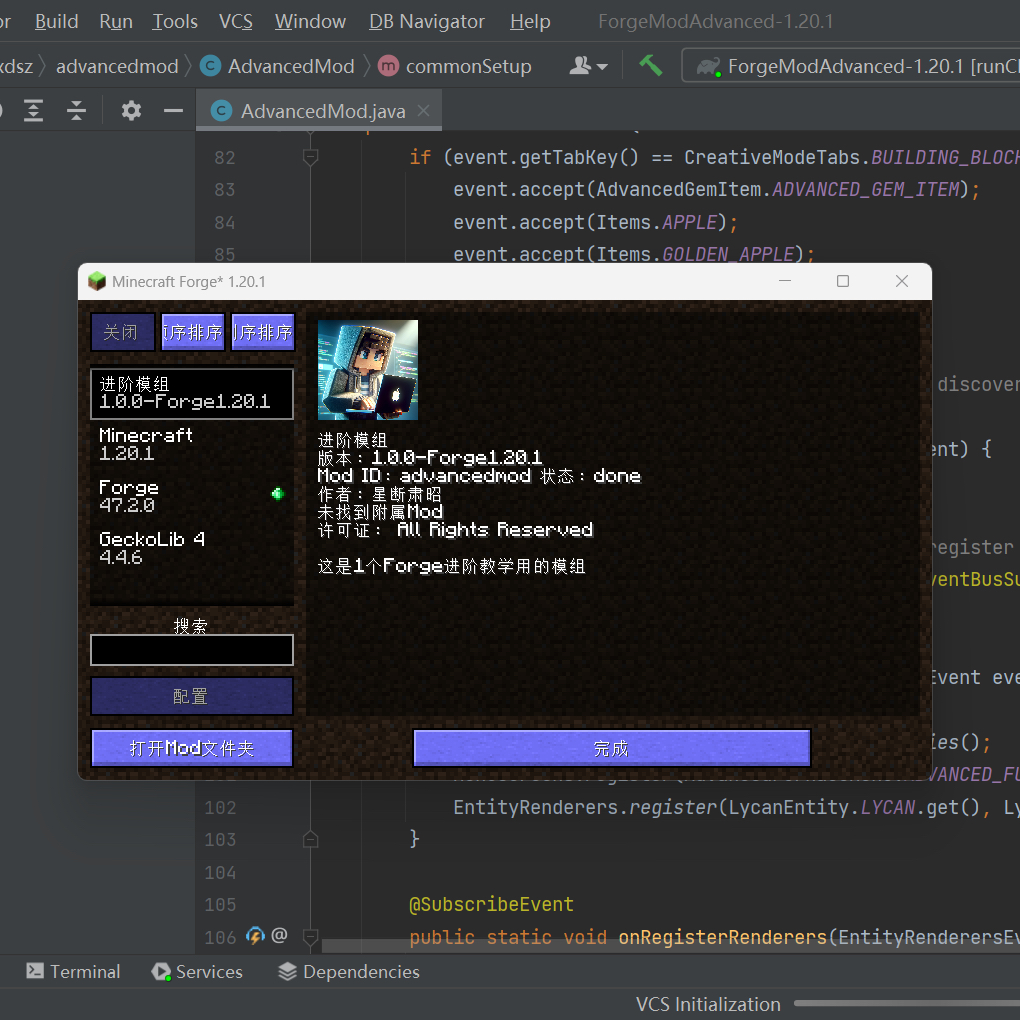Collapse code block at line 82
1020x1020 pixels.
click(x=310, y=157)
